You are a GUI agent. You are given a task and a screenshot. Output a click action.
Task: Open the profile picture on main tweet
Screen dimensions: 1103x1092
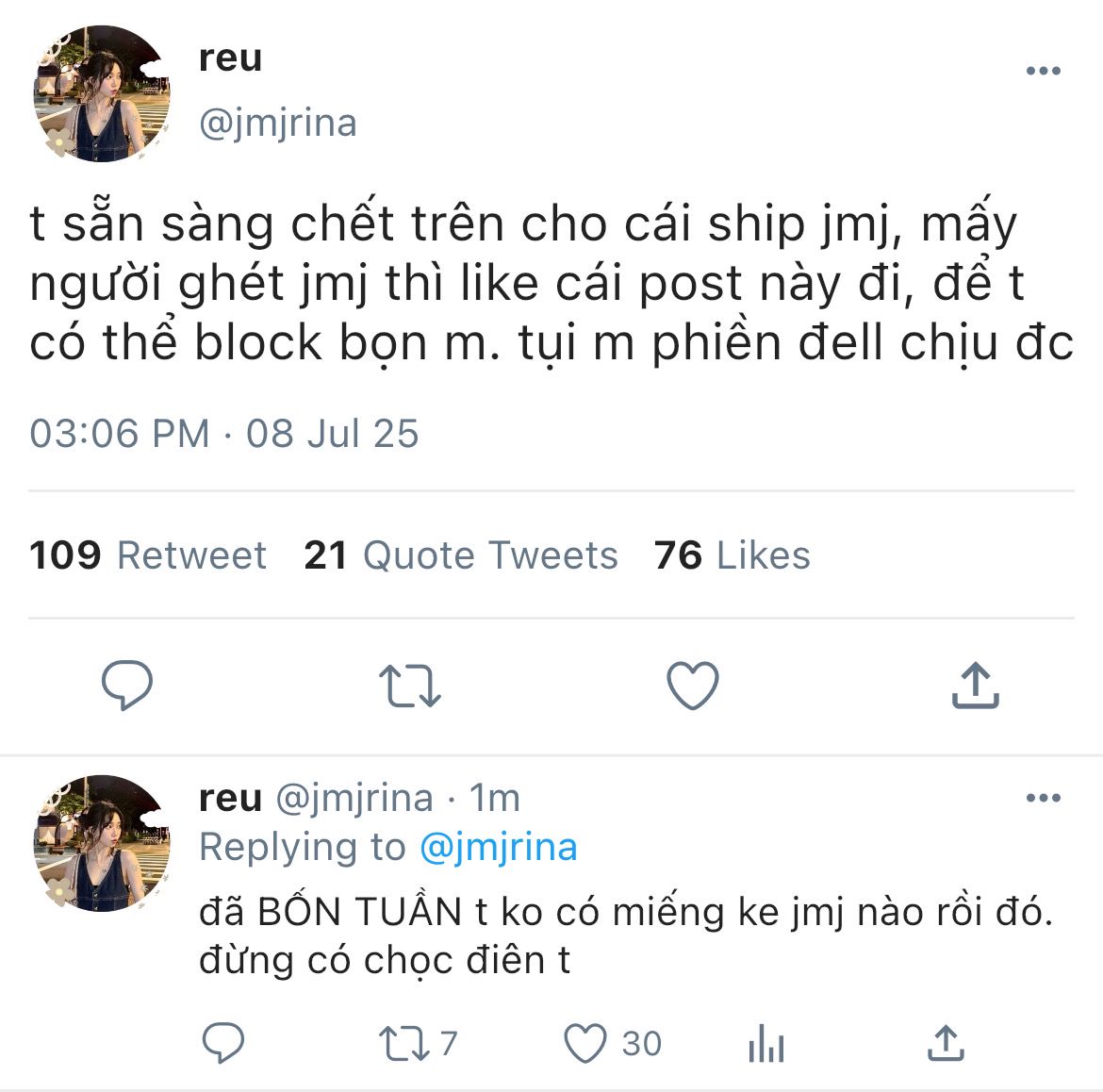[x=102, y=93]
